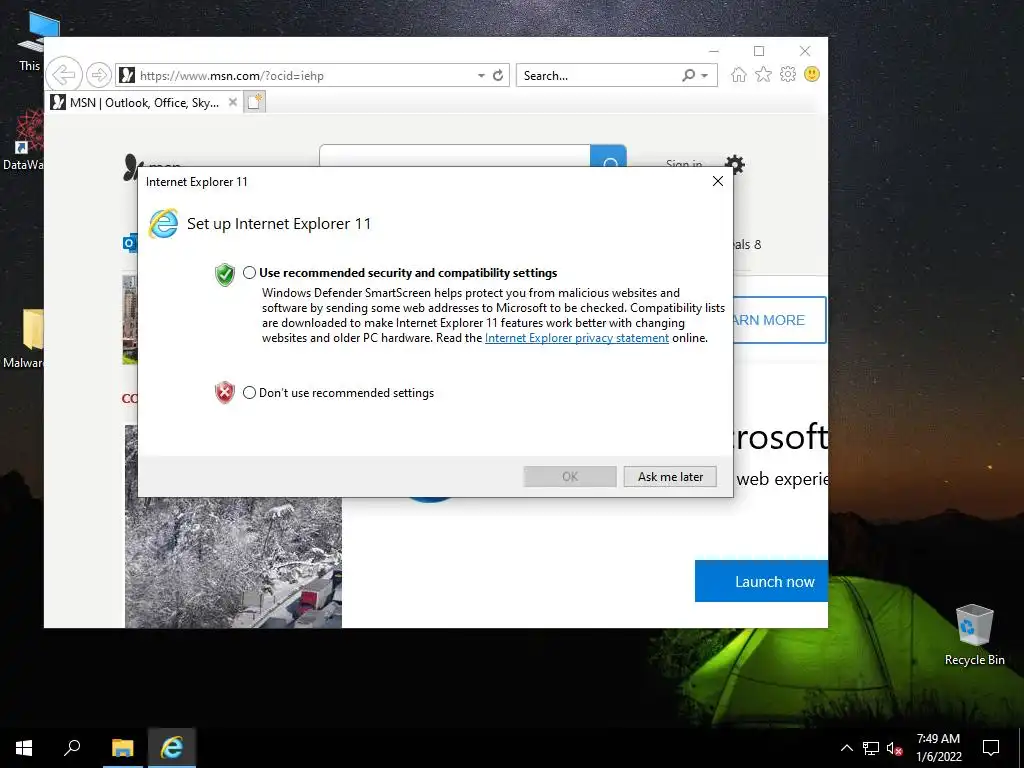Click the green shield recommended icon
Image resolution: width=1024 pixels, height=768 pixels.
point(225,275)
